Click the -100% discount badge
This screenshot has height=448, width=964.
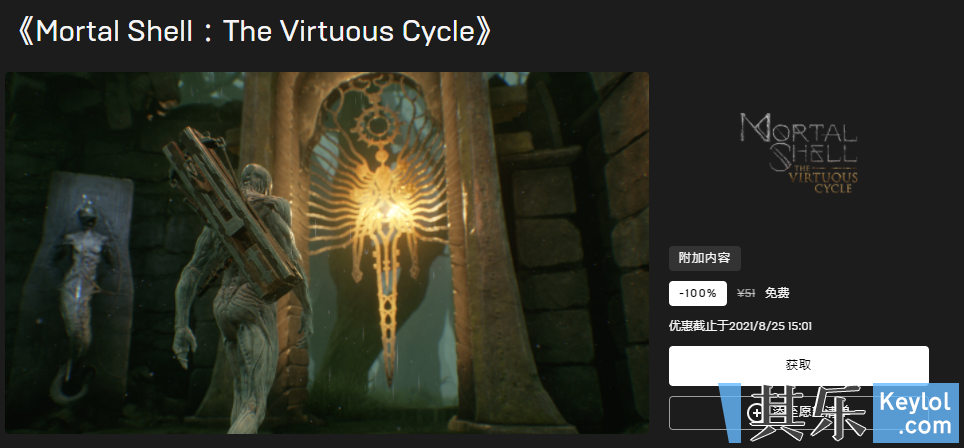pos(698,293)
